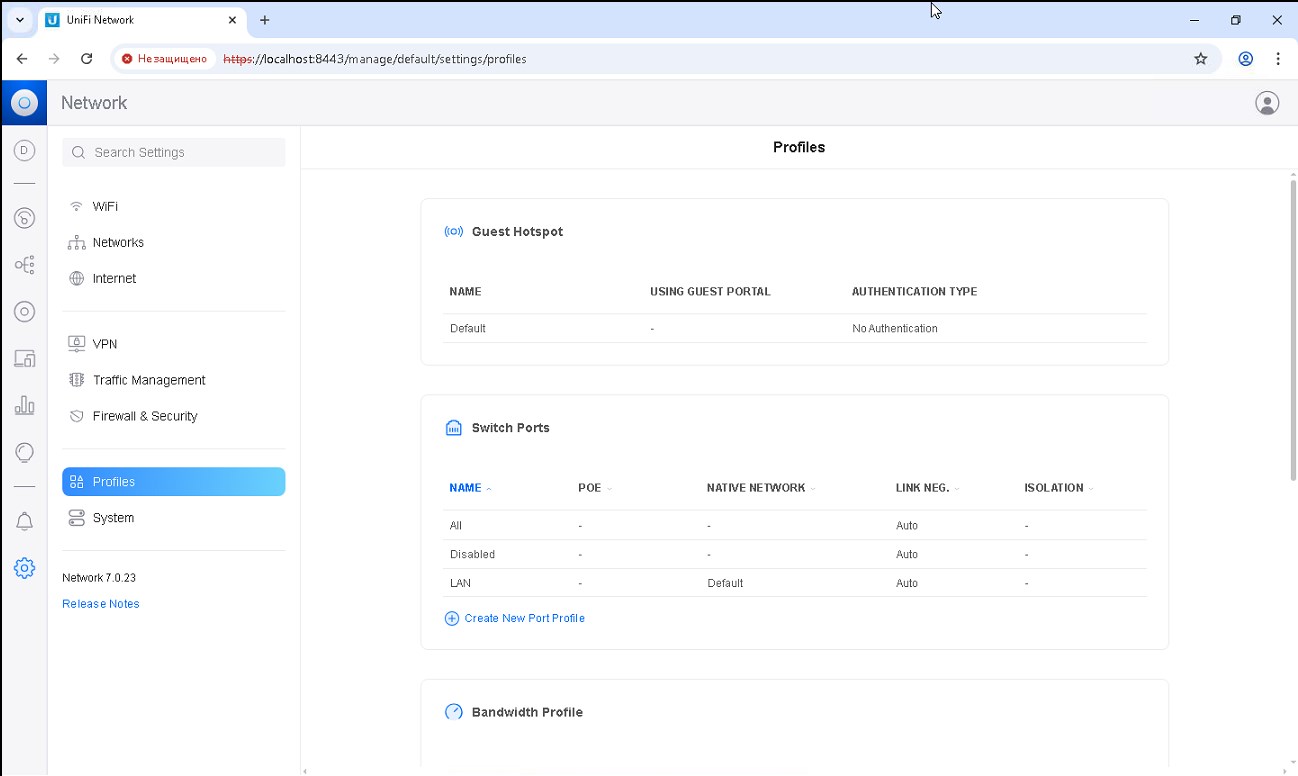Click the UniFi logo icon at top-left
The width and height of the screenshot is (1298, 776).
point(24,102)
